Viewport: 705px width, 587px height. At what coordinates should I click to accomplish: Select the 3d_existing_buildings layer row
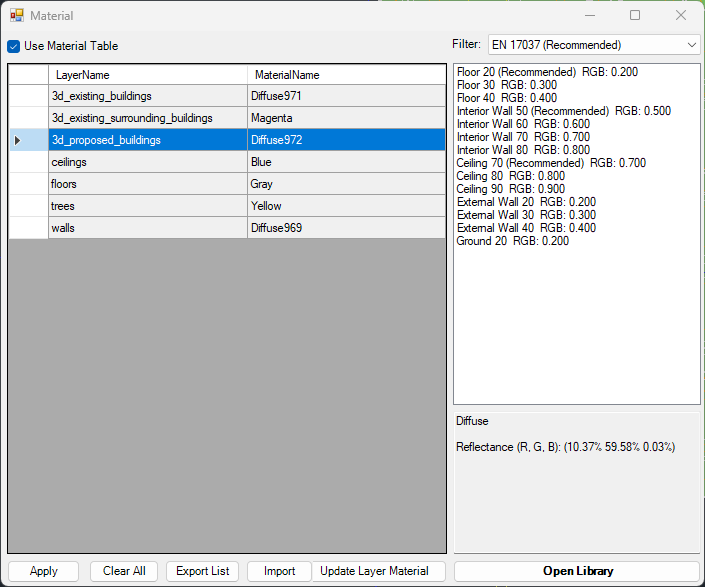tap(147, 96)
